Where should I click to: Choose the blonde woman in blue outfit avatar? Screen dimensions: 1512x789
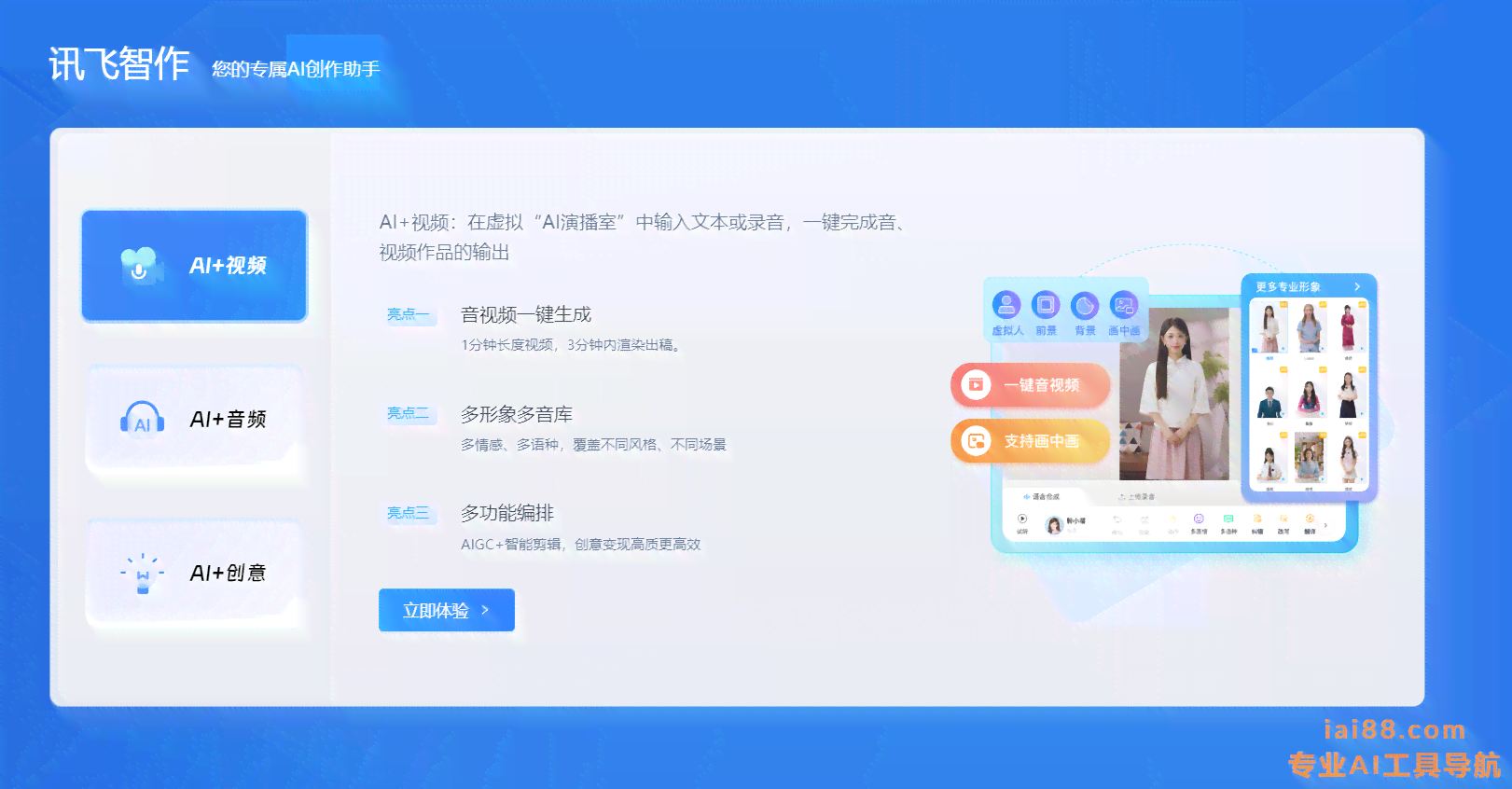1309,328
